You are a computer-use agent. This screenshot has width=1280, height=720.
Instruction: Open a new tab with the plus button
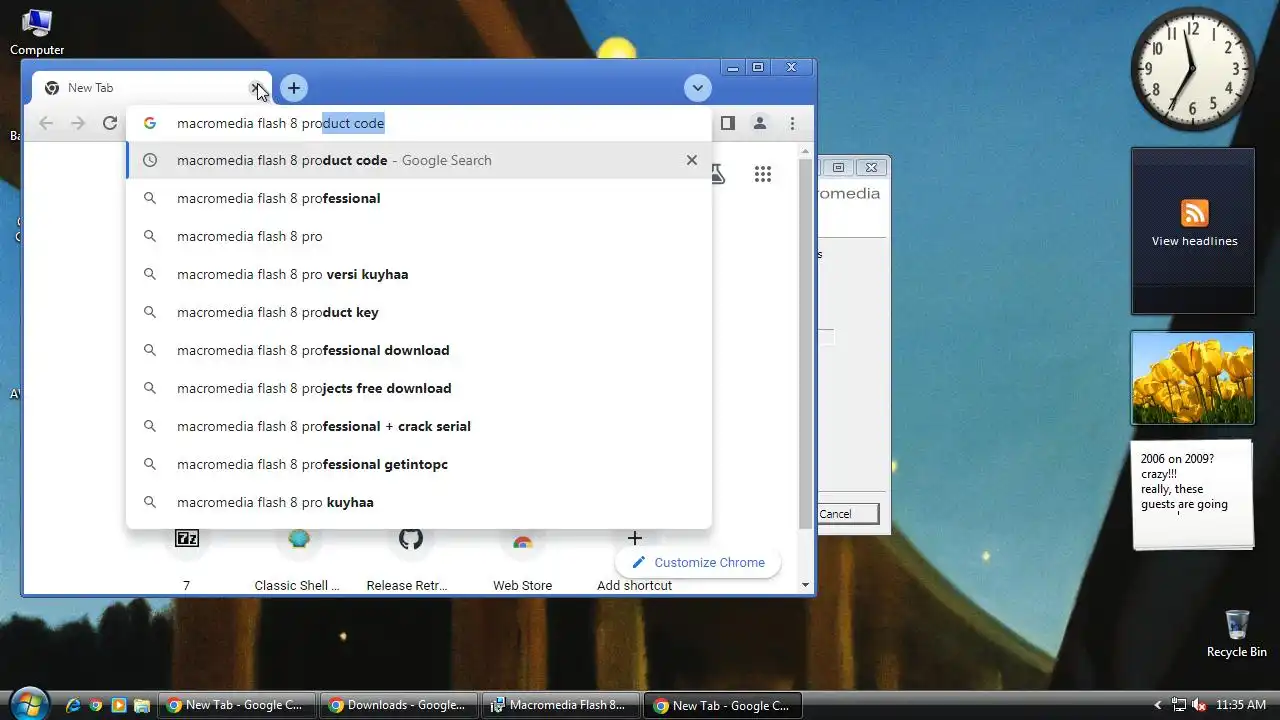(x=293, y=88)
